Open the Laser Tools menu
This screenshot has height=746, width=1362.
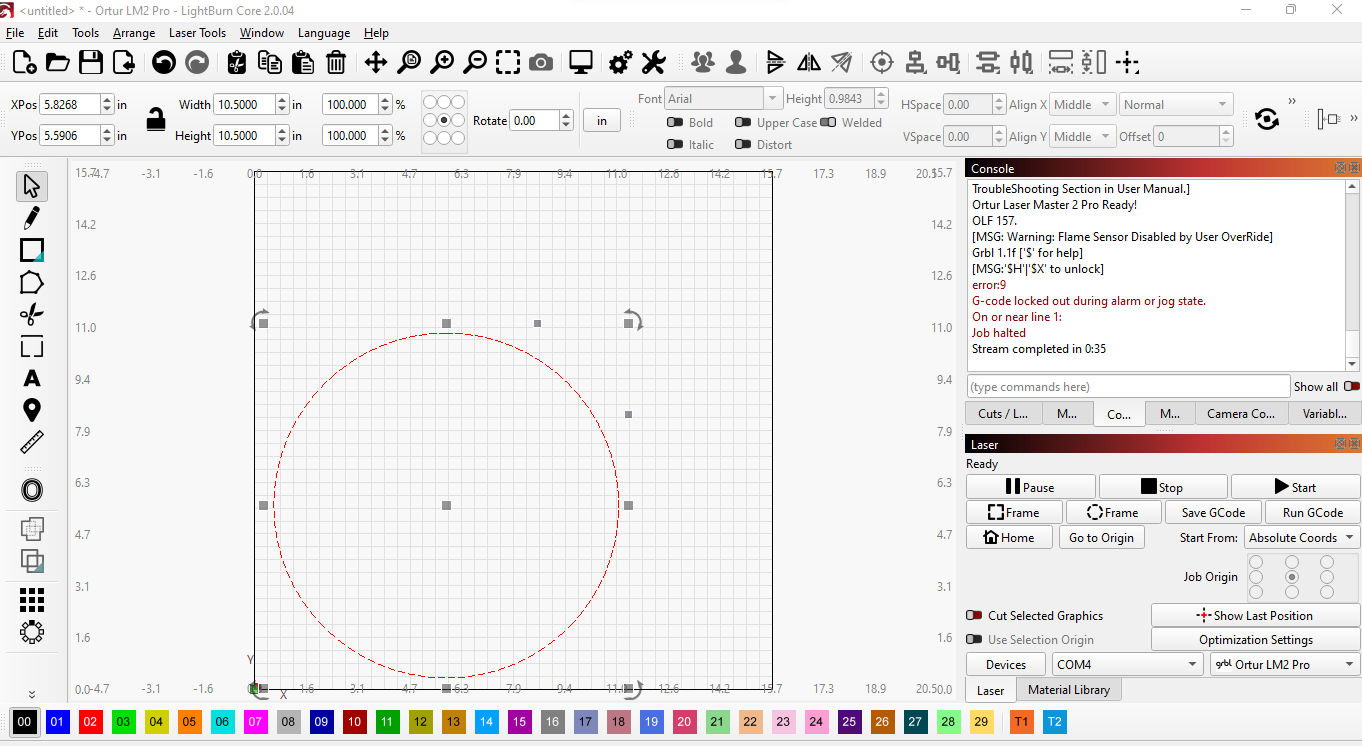coord(197,33)
